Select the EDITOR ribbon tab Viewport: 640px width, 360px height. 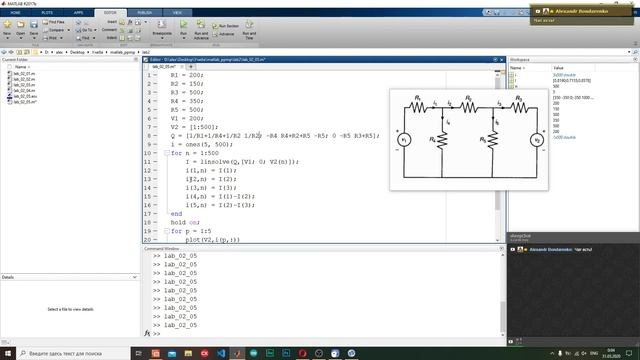tap(110, 13)
